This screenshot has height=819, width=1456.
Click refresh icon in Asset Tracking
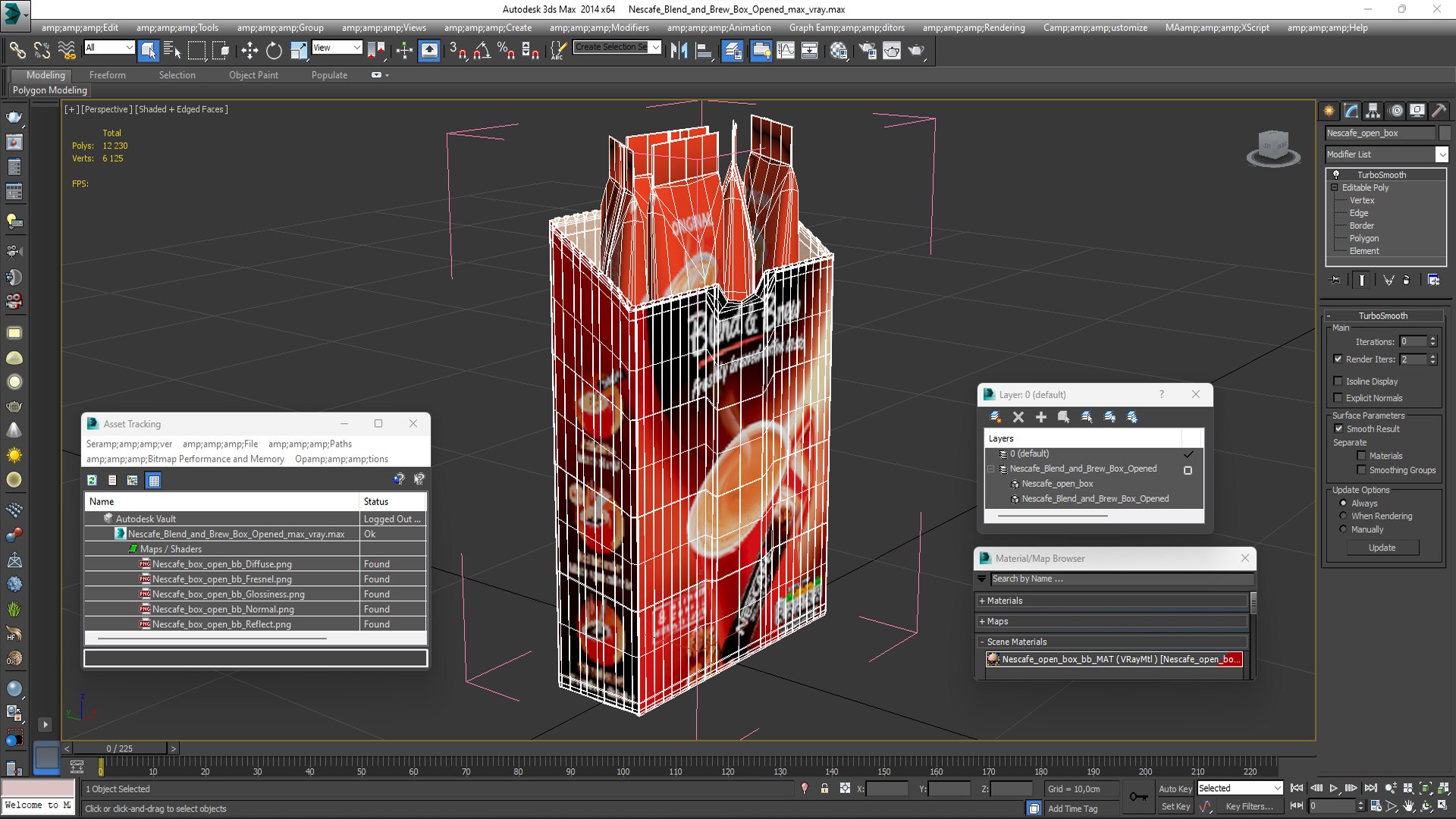click(92, 480)
